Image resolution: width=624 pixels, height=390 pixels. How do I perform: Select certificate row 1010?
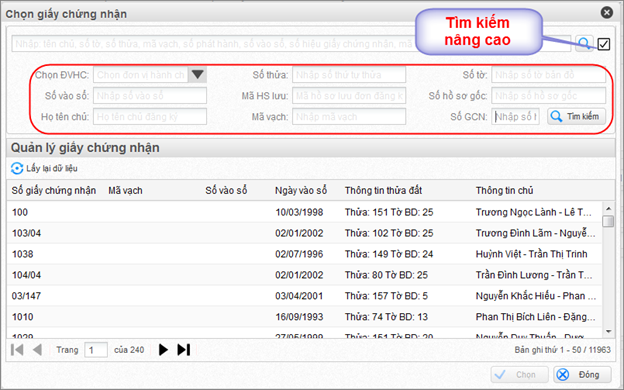pos(304,317)
